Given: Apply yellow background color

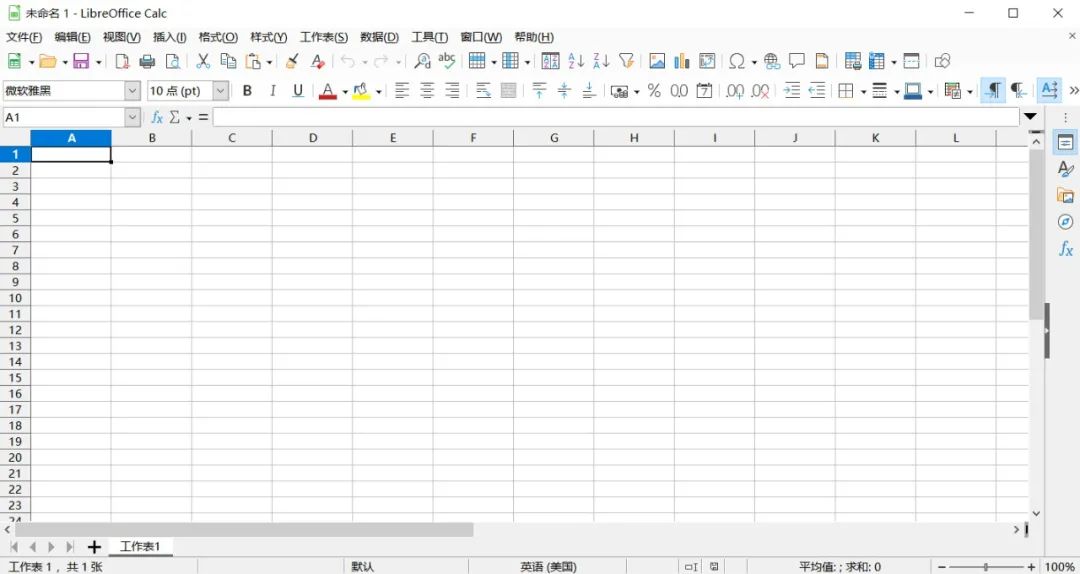Looking at the screenshot, I should click(362, 90).
